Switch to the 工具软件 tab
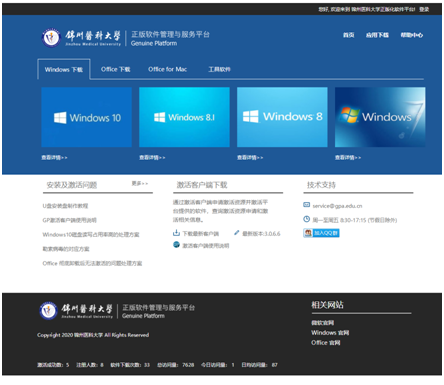 point(219,69)
